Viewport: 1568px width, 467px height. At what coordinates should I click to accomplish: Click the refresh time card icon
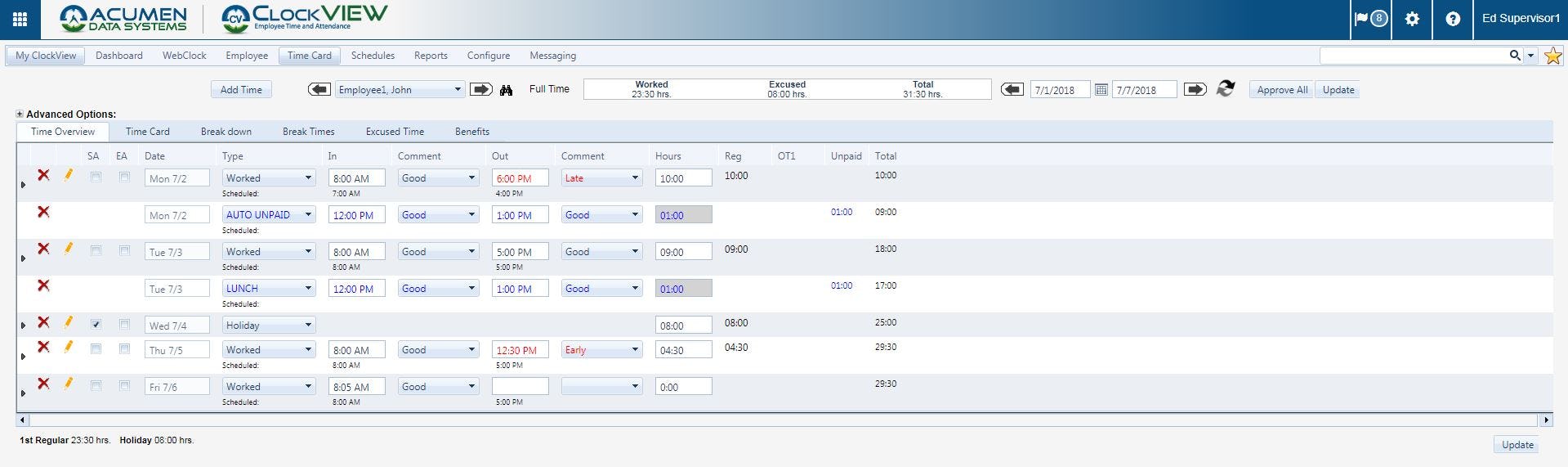[1226, 88]
